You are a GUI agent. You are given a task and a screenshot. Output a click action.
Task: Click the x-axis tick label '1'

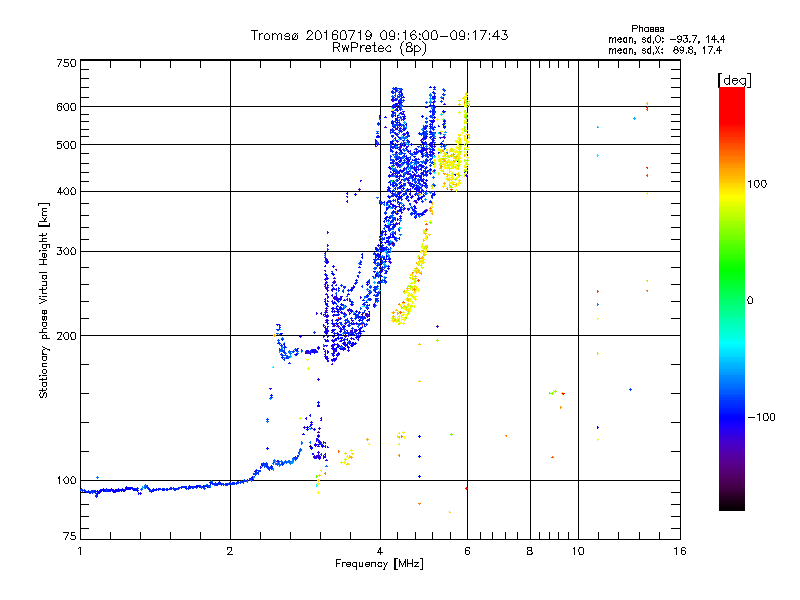click(80, 551)
